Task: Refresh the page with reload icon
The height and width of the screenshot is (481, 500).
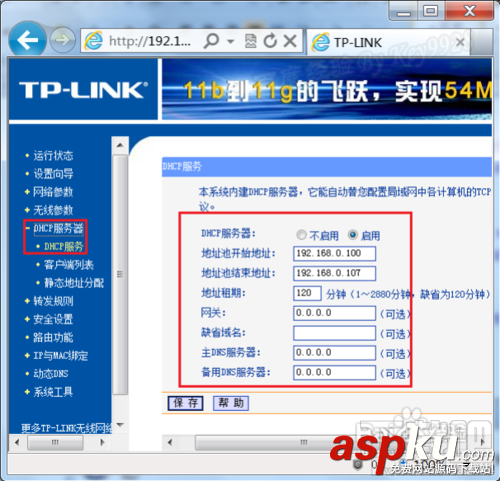Action: [x=270, y=41]
